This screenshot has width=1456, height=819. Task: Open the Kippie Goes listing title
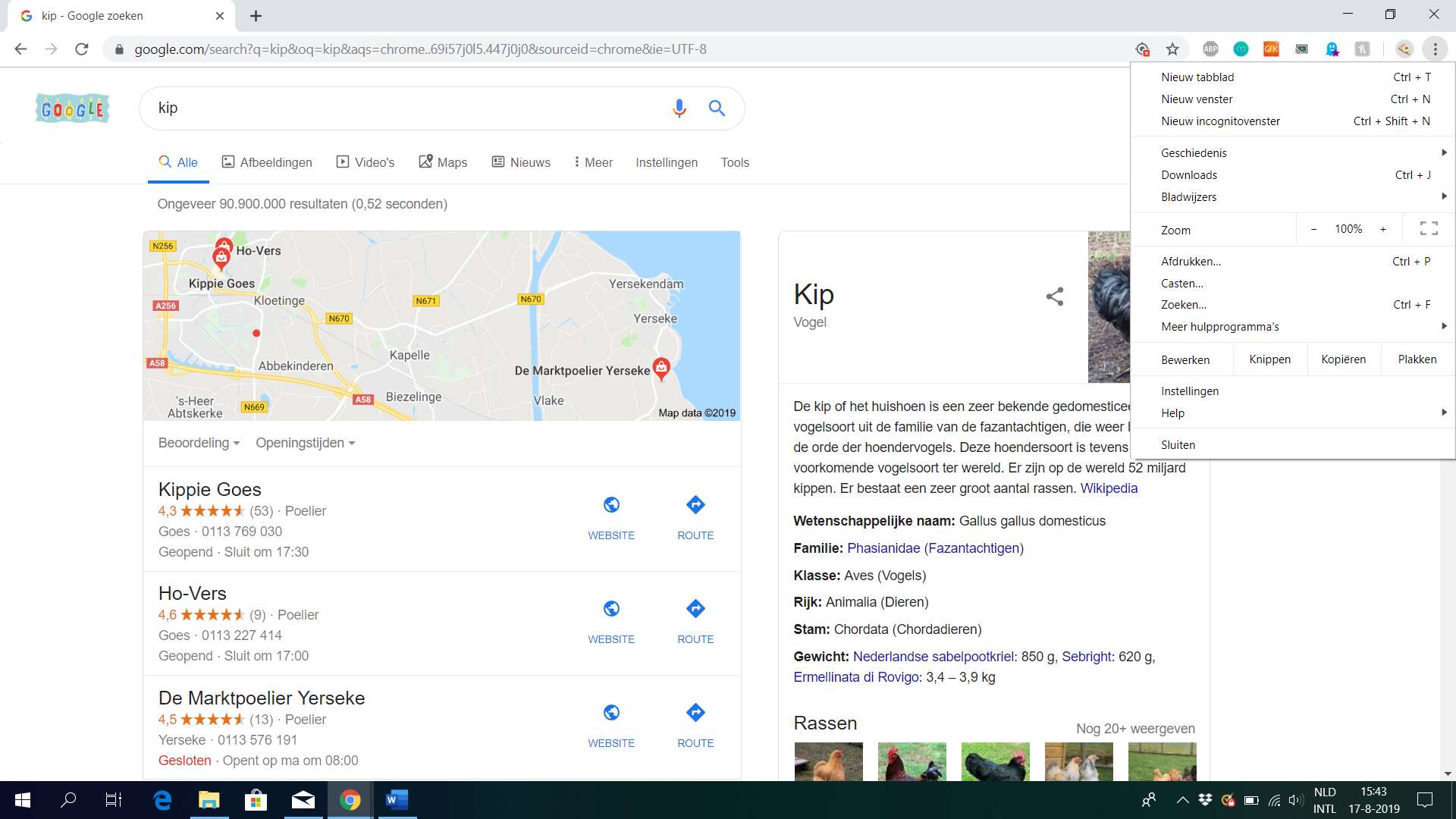click(x=209, y=489)
